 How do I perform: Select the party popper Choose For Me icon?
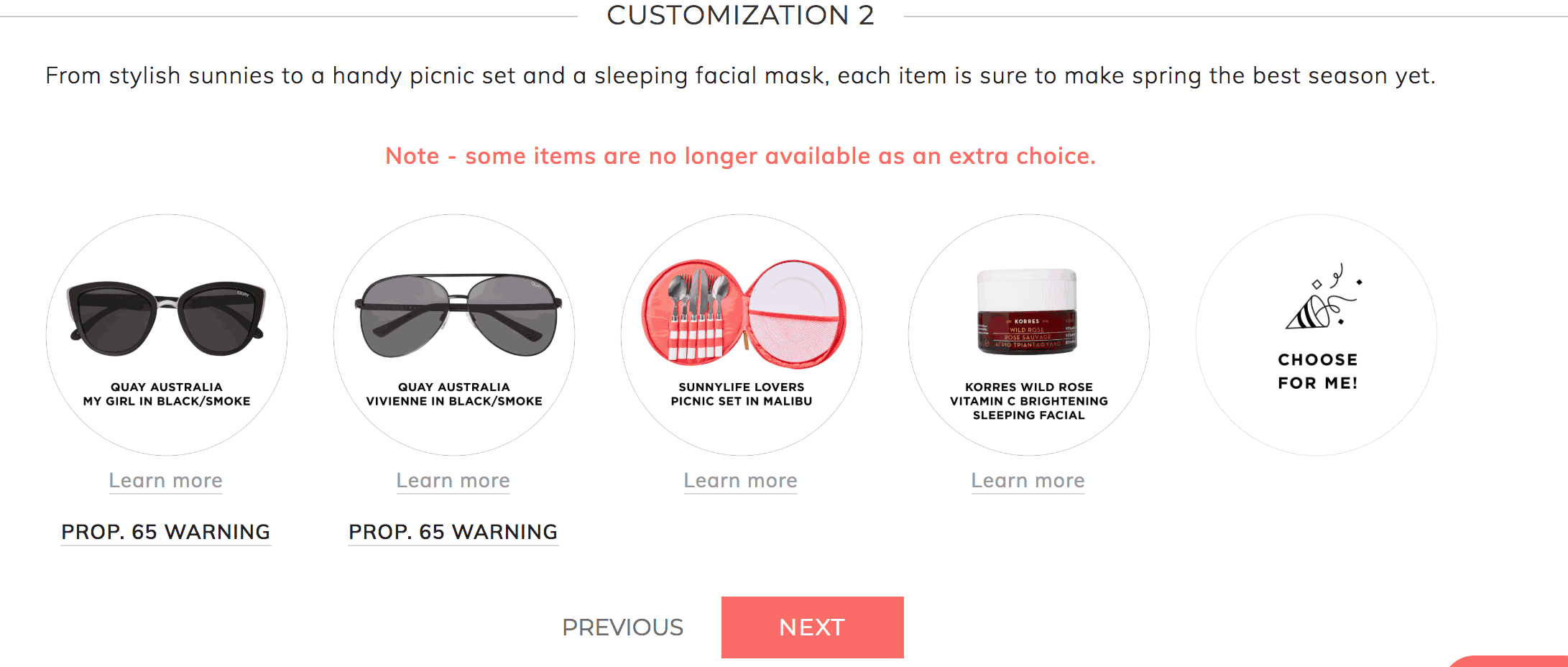pyautogui.click(x=1324, y=297)
